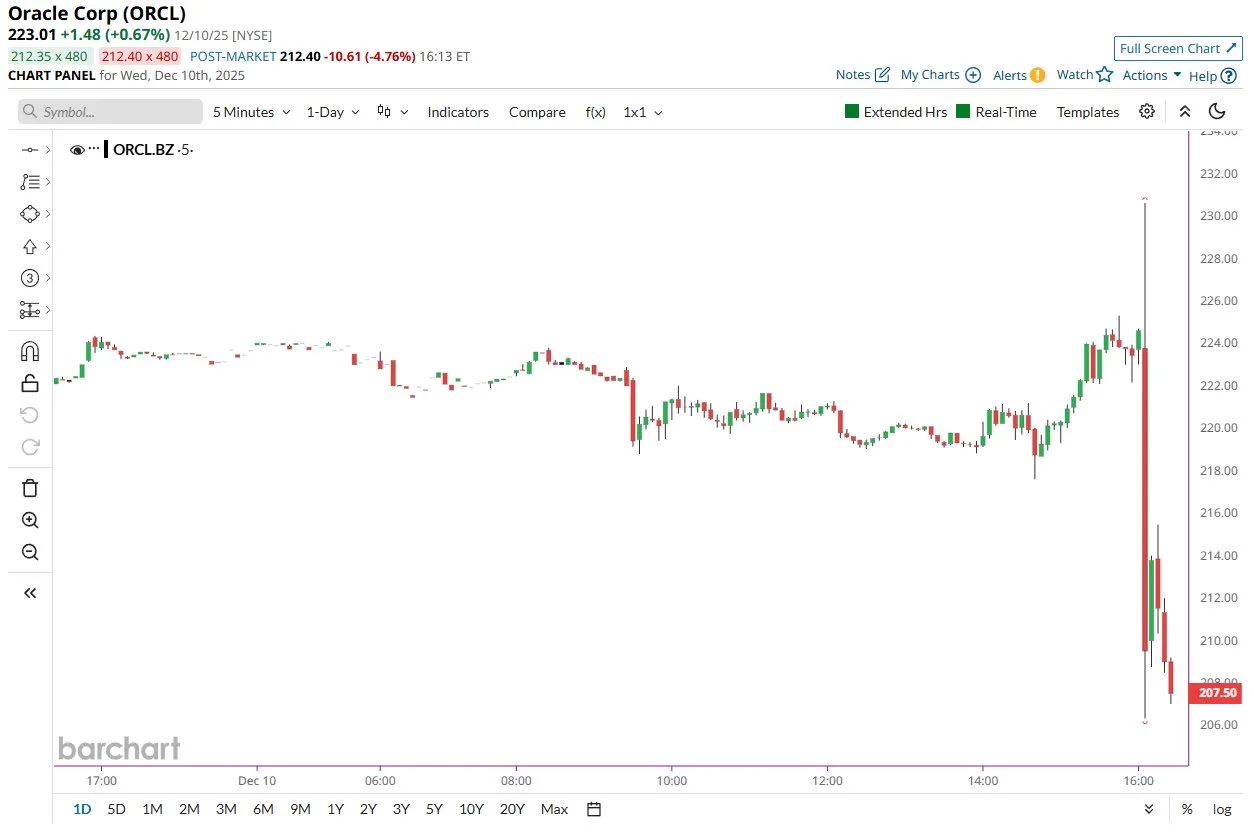Image resolution: width=1254 pixels, height=832 pixels.
Task: Click the 207.50 current price label
Action: (1216, 693)
